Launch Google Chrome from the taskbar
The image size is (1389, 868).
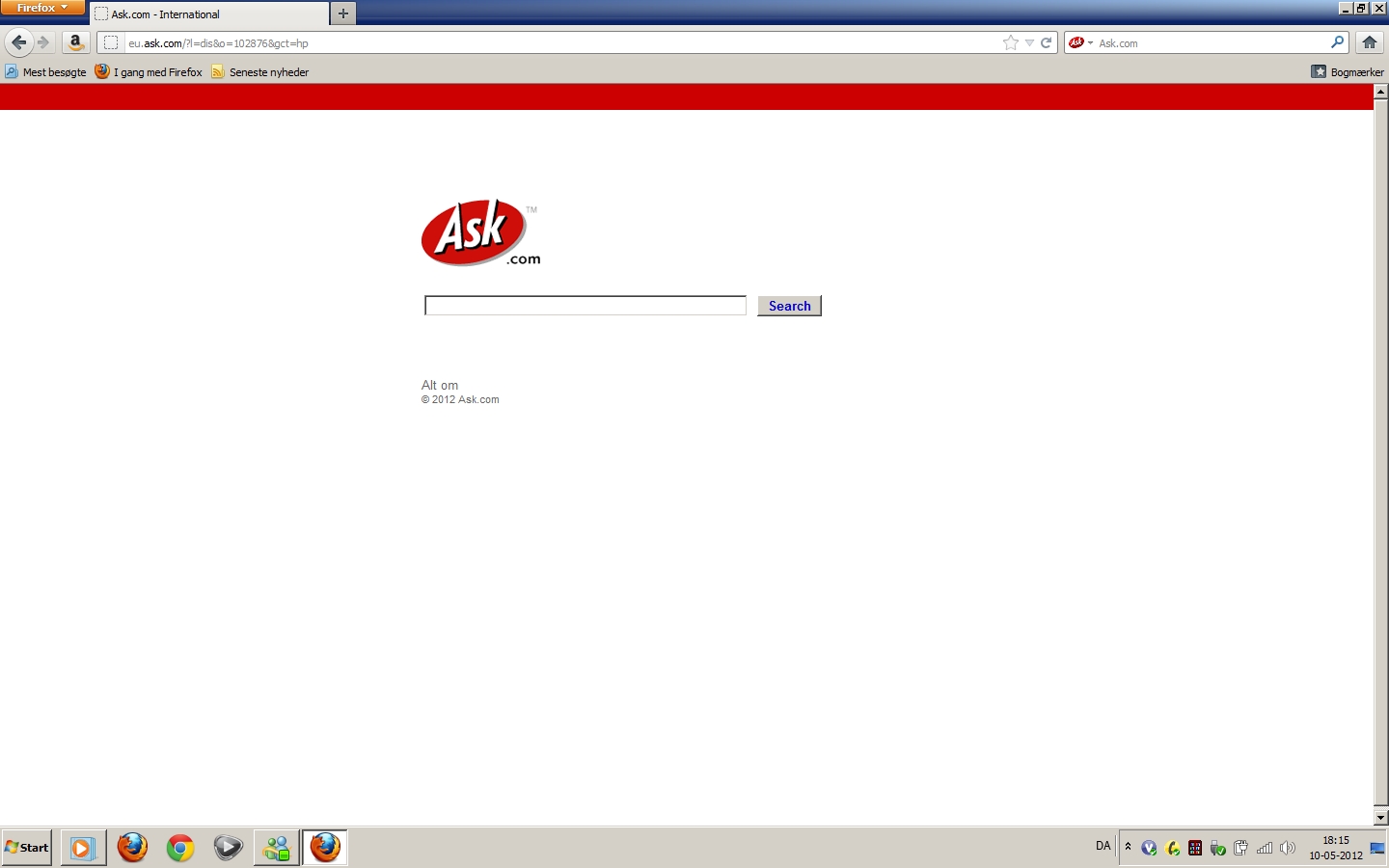tap(180, 848)
